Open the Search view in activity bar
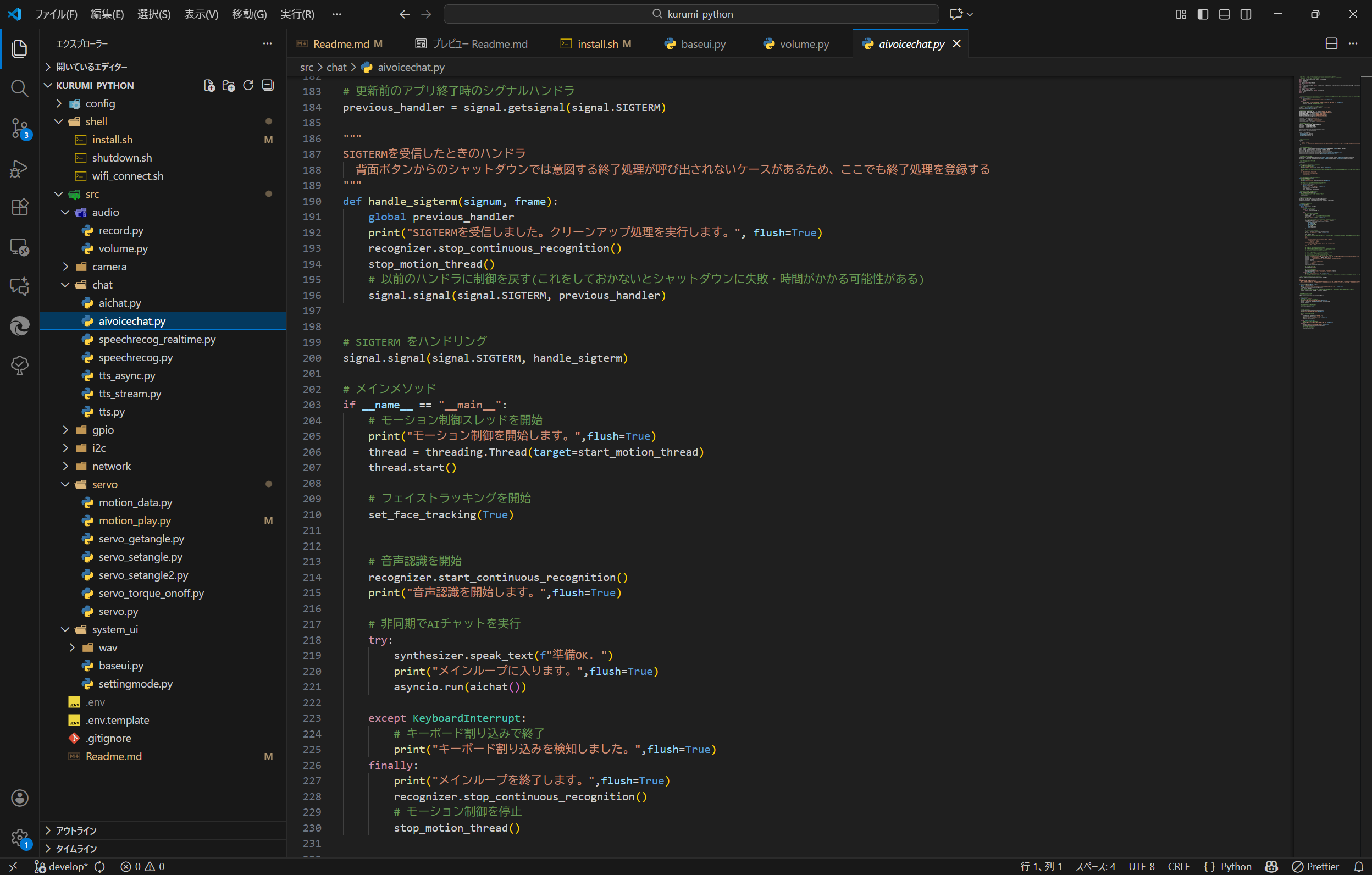1372x875 pixels. coord(19,88)
